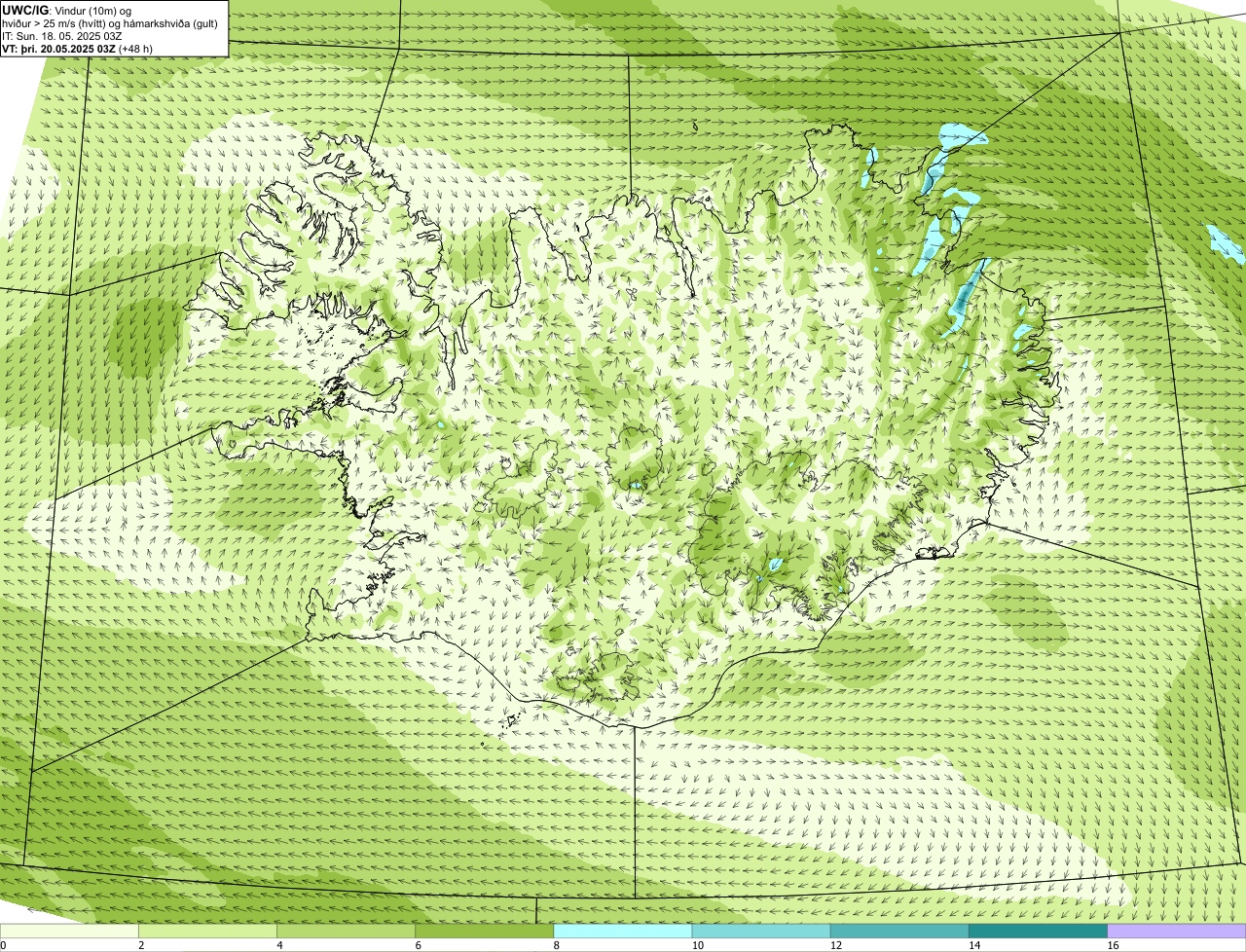1246x952 pixels.
Task: Click the "UWC/IG: Vindur (10m) og" title line
Action: coord(67,10)
